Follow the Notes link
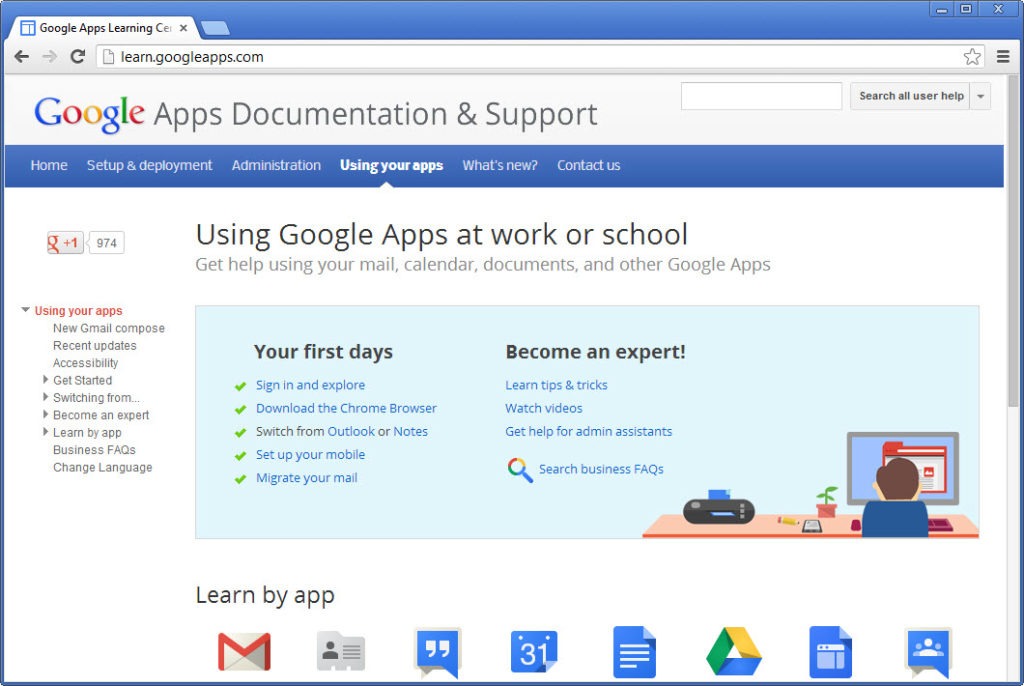The width and height of the screenshot is (1024, 686). coord(410,432)
